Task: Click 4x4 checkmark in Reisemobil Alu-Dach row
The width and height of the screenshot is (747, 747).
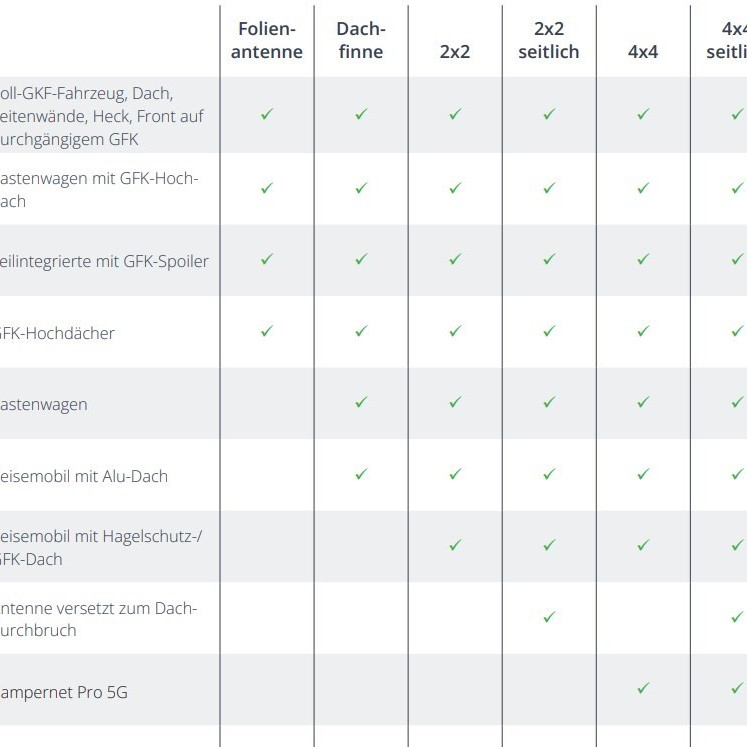Action: (643, 474)
